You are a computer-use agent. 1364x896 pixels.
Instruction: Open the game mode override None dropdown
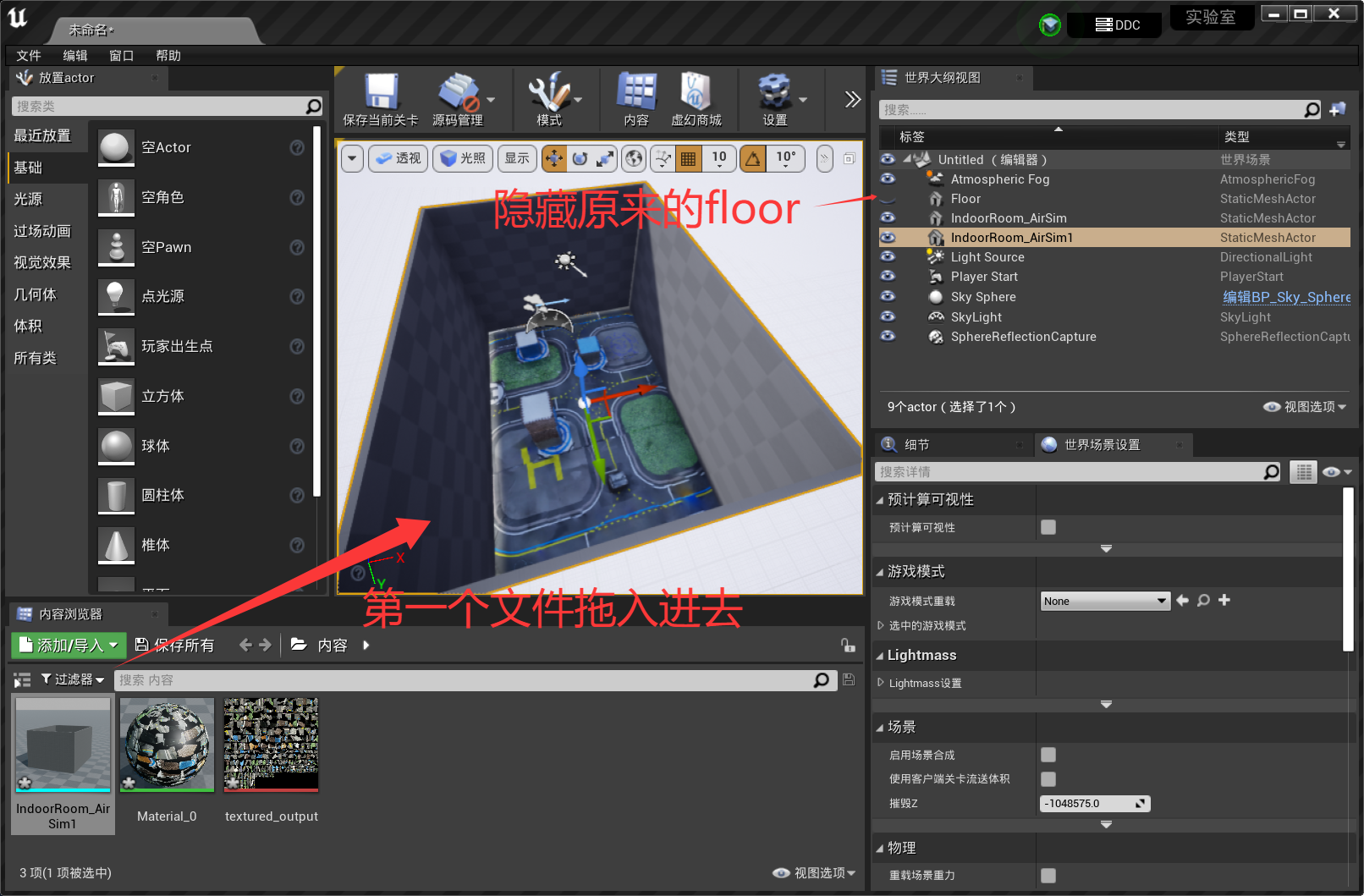pyautogui.click(x=1105, y=601)
